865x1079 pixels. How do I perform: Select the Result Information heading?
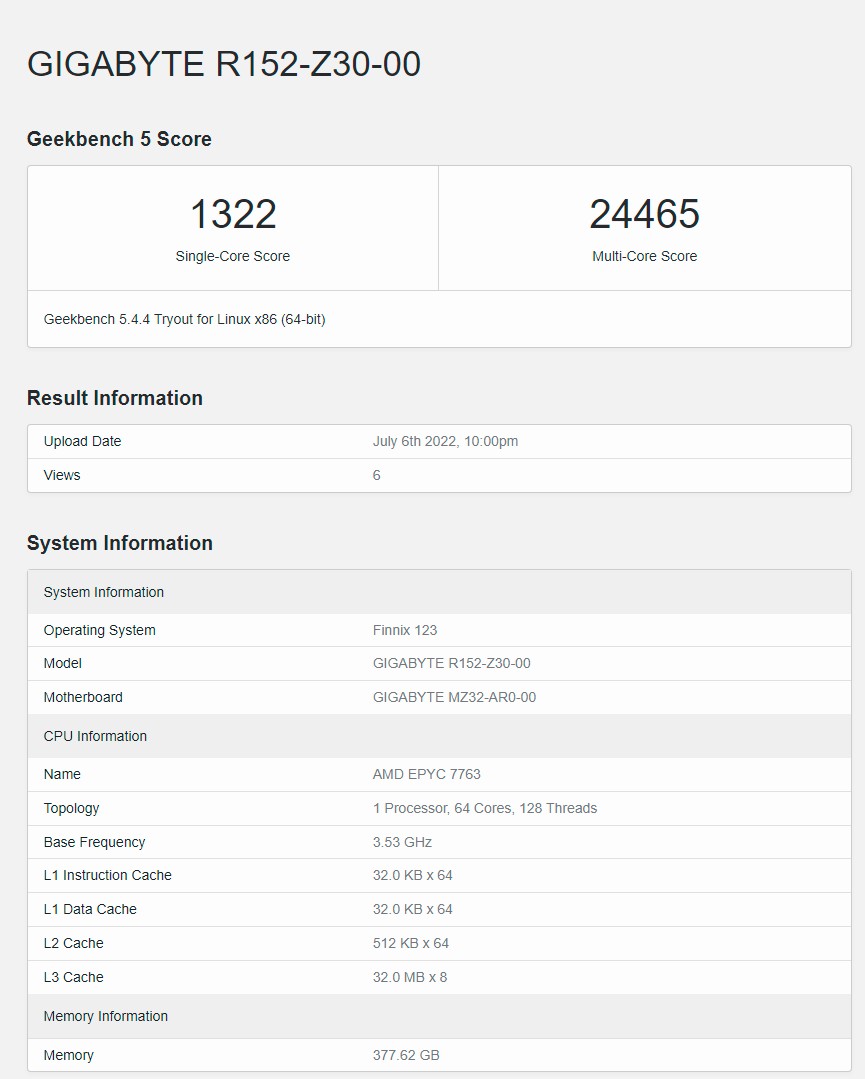(115, 398)
